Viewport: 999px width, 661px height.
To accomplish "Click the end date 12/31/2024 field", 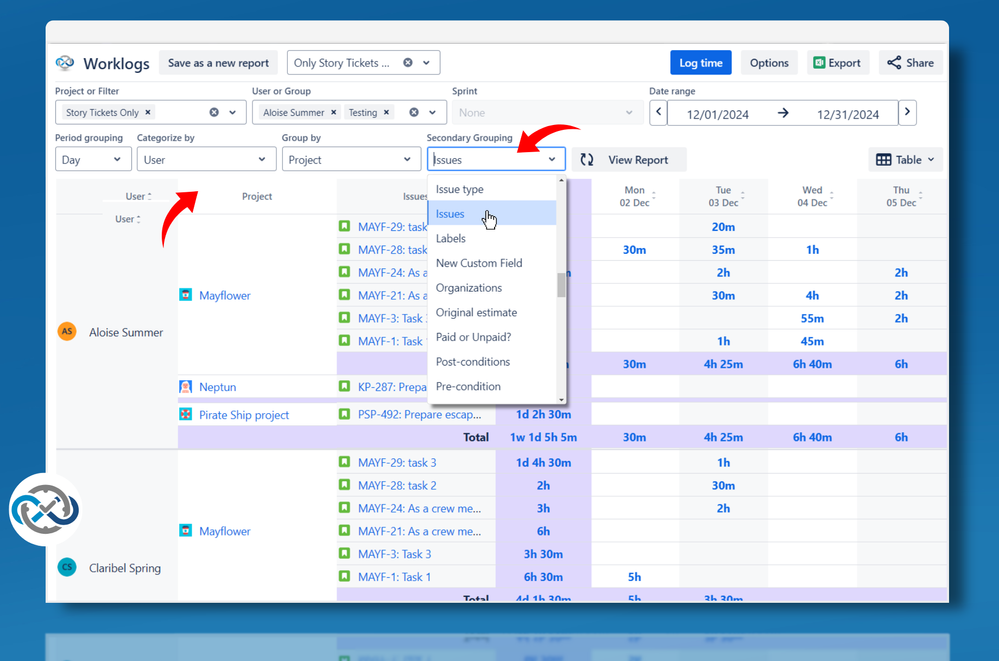I will 848,114.
